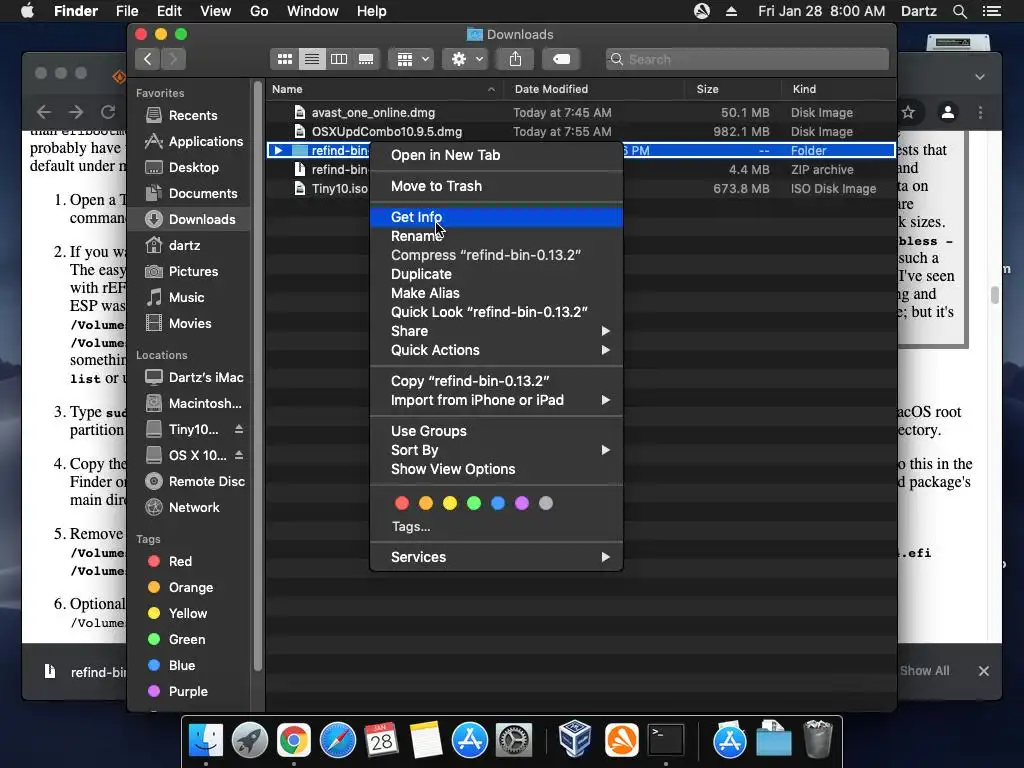
Task: Click the Edit Tags toolbar button
Action: pyautogui.click(x=561, y=59)
